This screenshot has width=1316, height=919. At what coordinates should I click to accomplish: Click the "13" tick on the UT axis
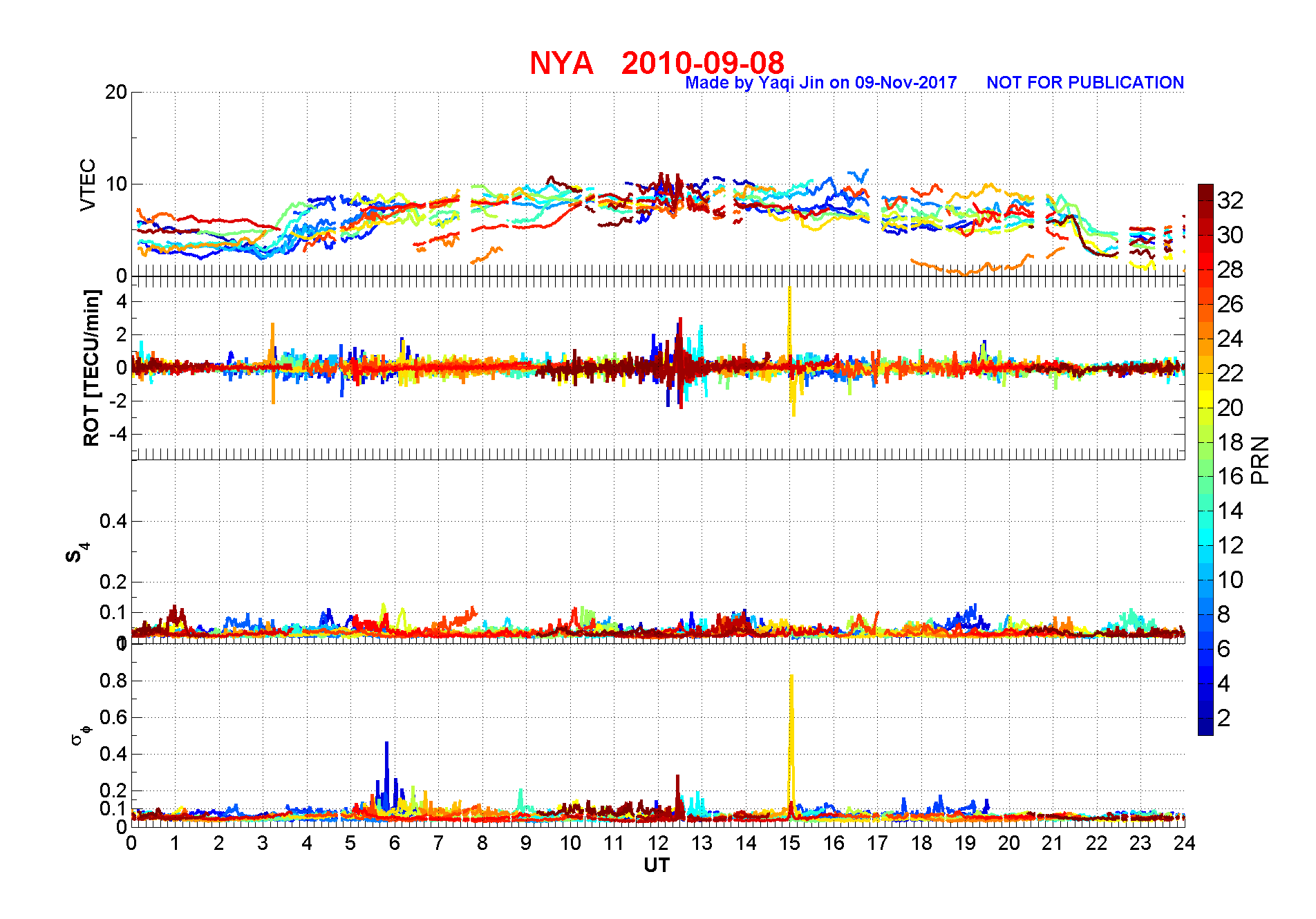pyautogui.click(x=702, y=844)
